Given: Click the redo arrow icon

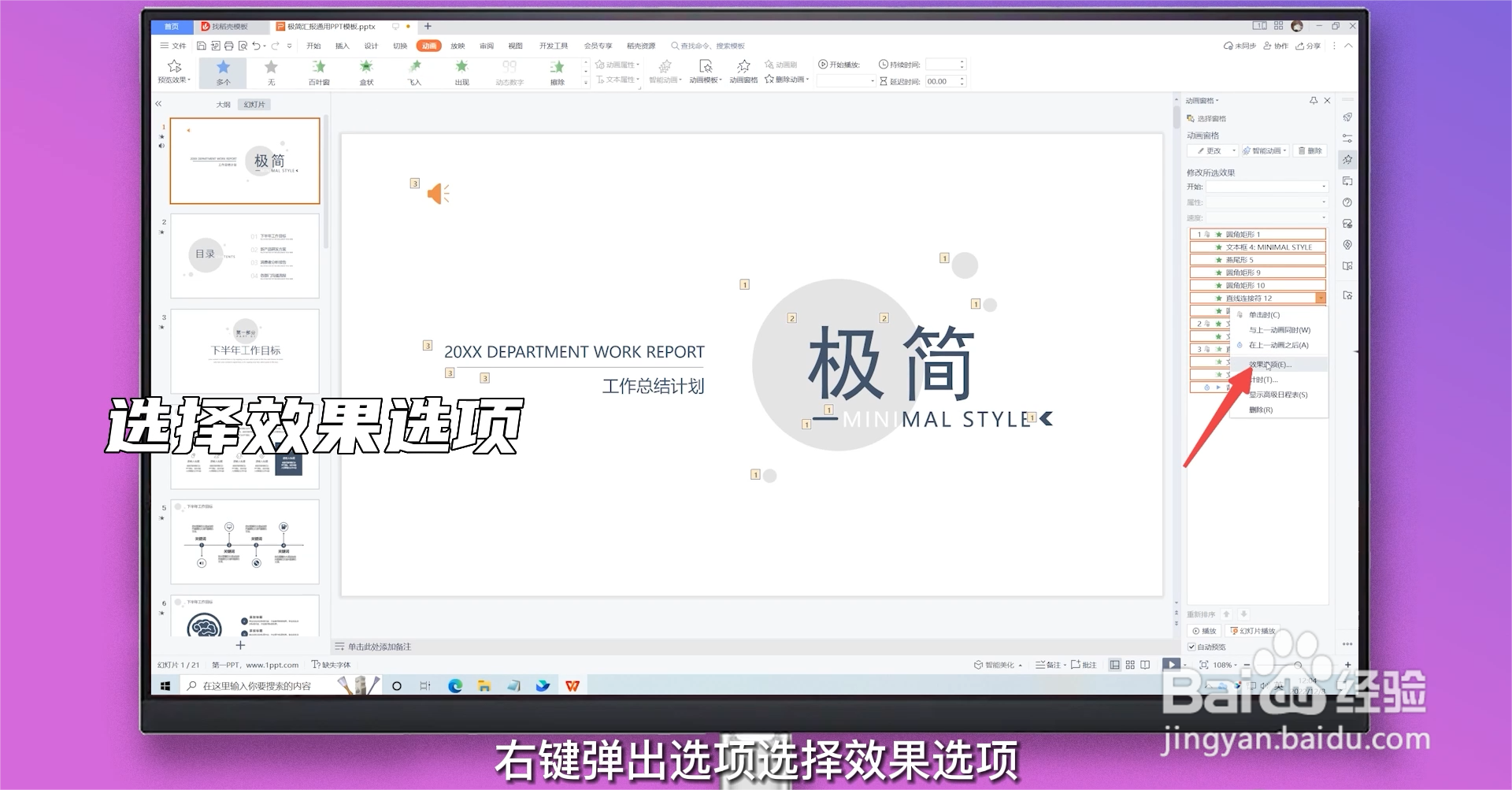Looking at the screenshot, I should tap(275, 46).
